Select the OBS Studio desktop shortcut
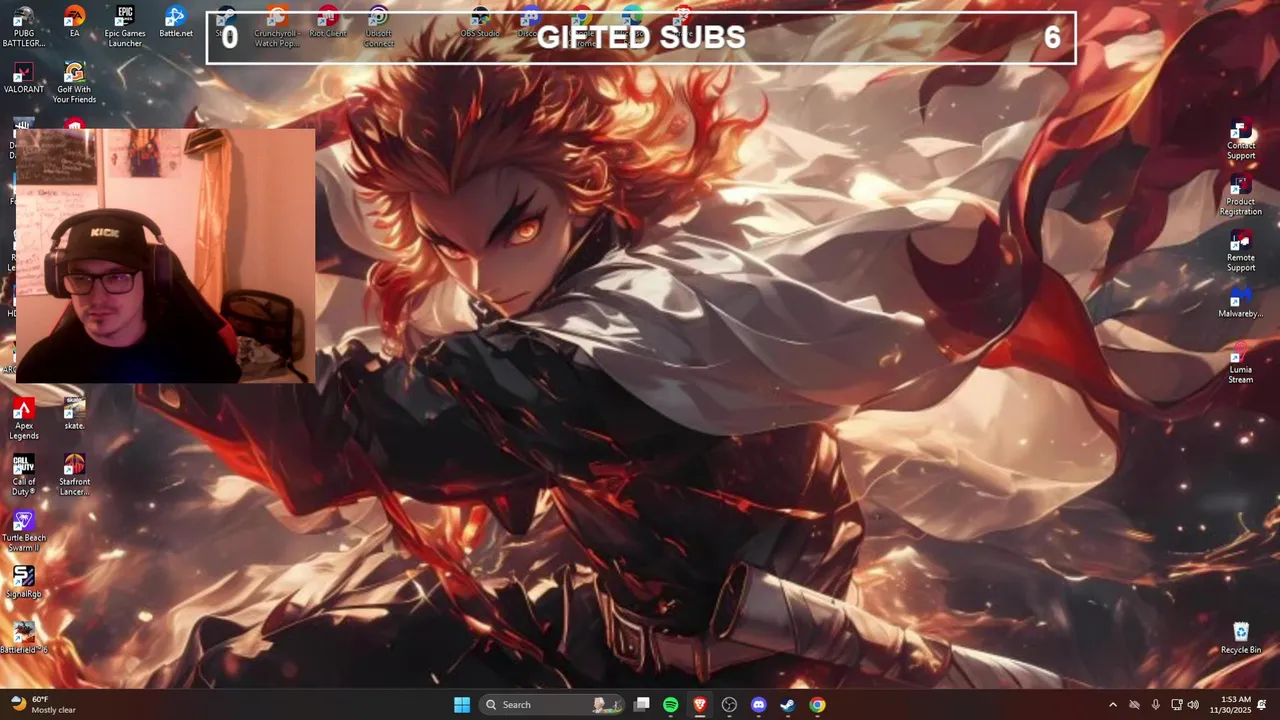This screenshot has height=720, width=1280. (x=480, y=22)
